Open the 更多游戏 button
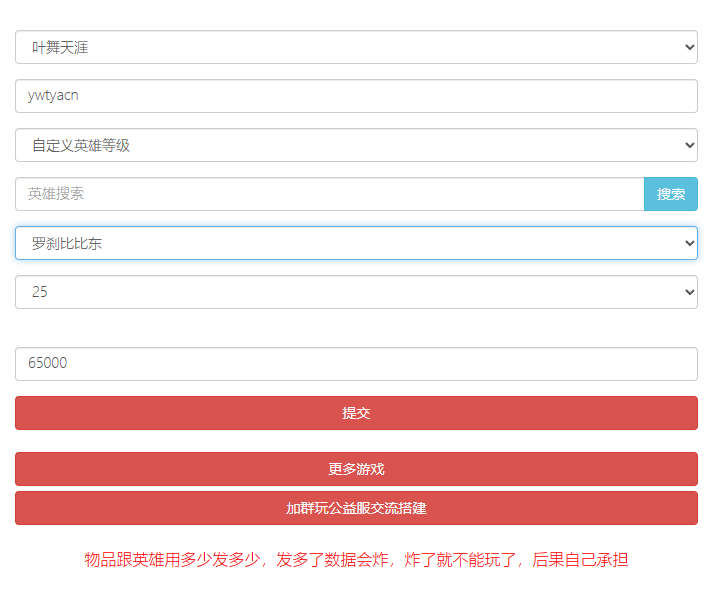Image resolution: width=713 pixels, height=593 pixels. pyautogui.click(x=356, y=469)
